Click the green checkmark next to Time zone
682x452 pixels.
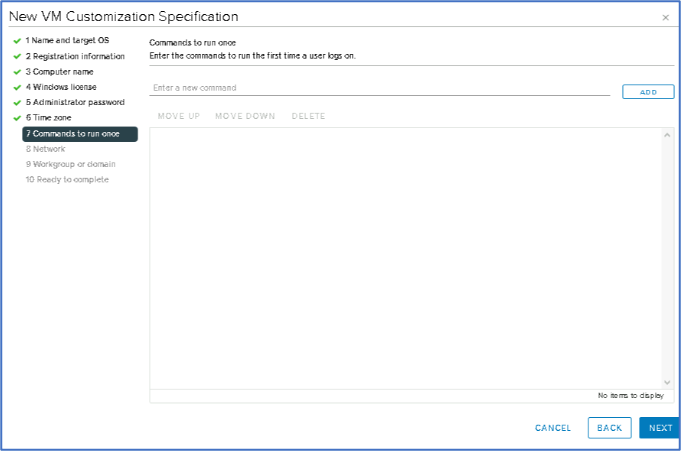click(x=17, y=118)
